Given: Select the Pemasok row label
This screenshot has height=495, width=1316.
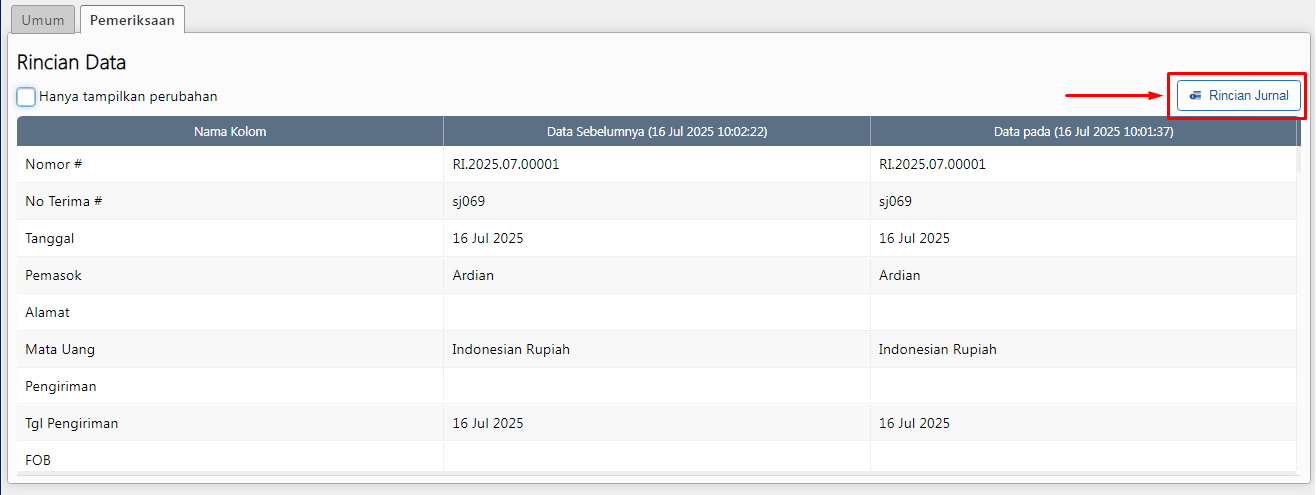Looking at the screenshot, I should pyautogui.click(x=52, y=275).
